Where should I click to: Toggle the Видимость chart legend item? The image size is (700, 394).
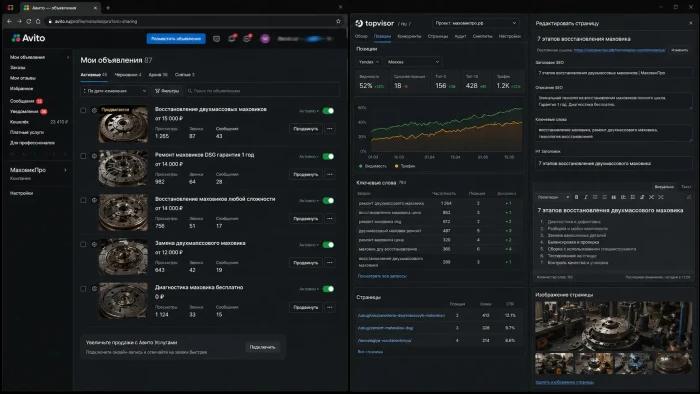(373, 166)
